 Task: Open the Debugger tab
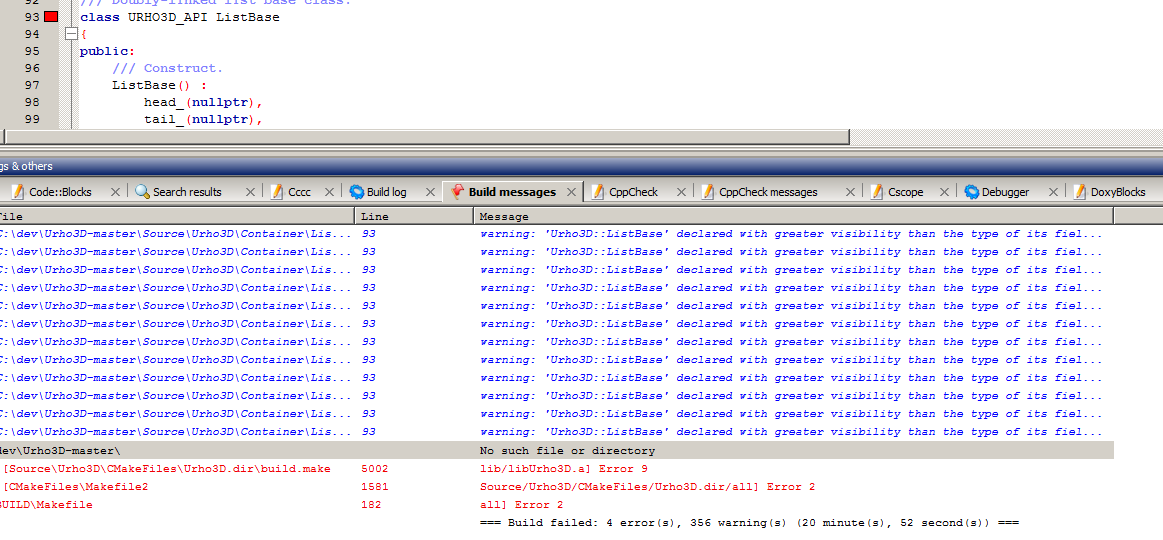tap(1005, 192)
